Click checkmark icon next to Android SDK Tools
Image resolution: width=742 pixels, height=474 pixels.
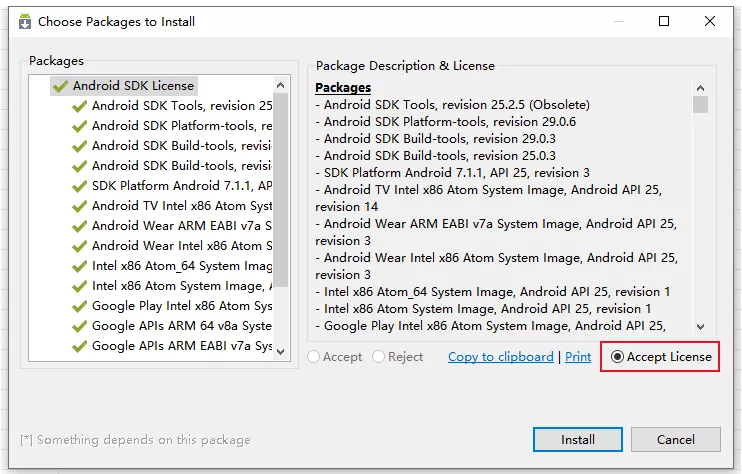click(x=80, y=106)
